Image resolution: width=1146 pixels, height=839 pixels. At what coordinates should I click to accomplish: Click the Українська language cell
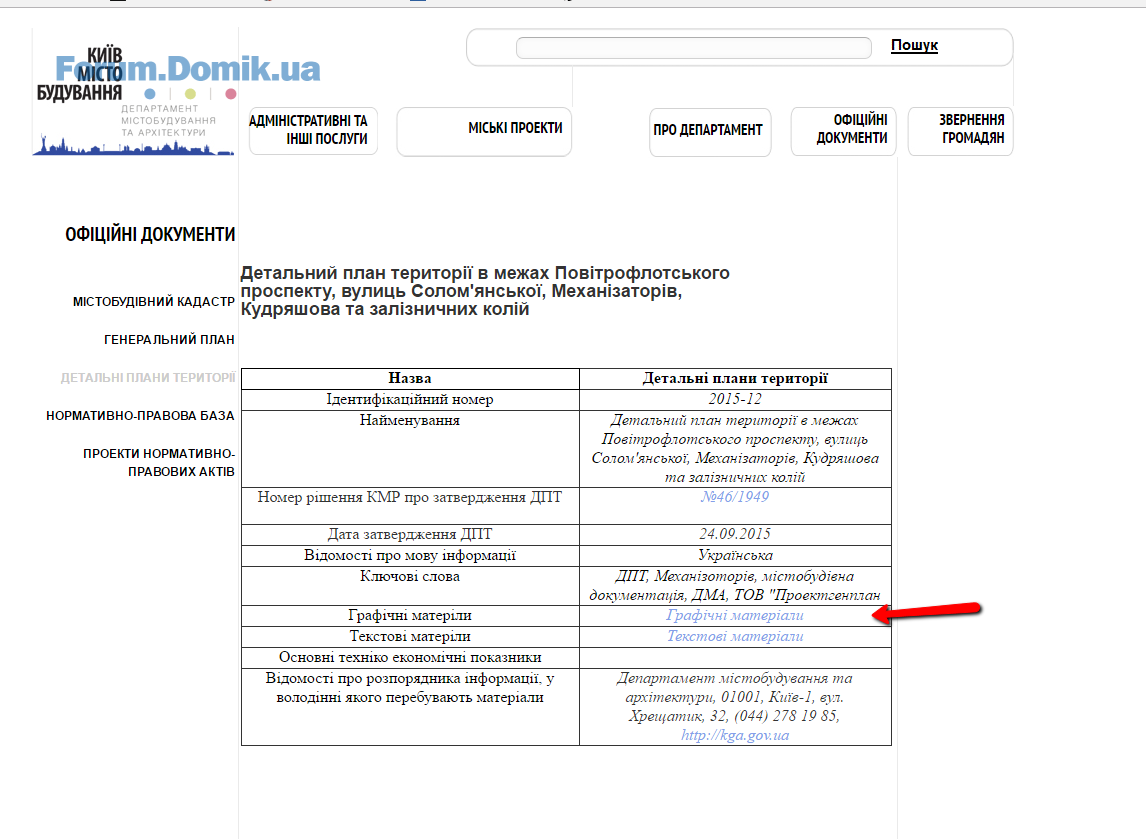(735, 555)
